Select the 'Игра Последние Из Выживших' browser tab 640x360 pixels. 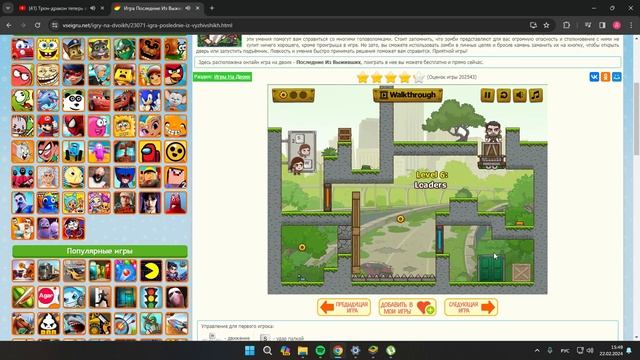point(157,8)
